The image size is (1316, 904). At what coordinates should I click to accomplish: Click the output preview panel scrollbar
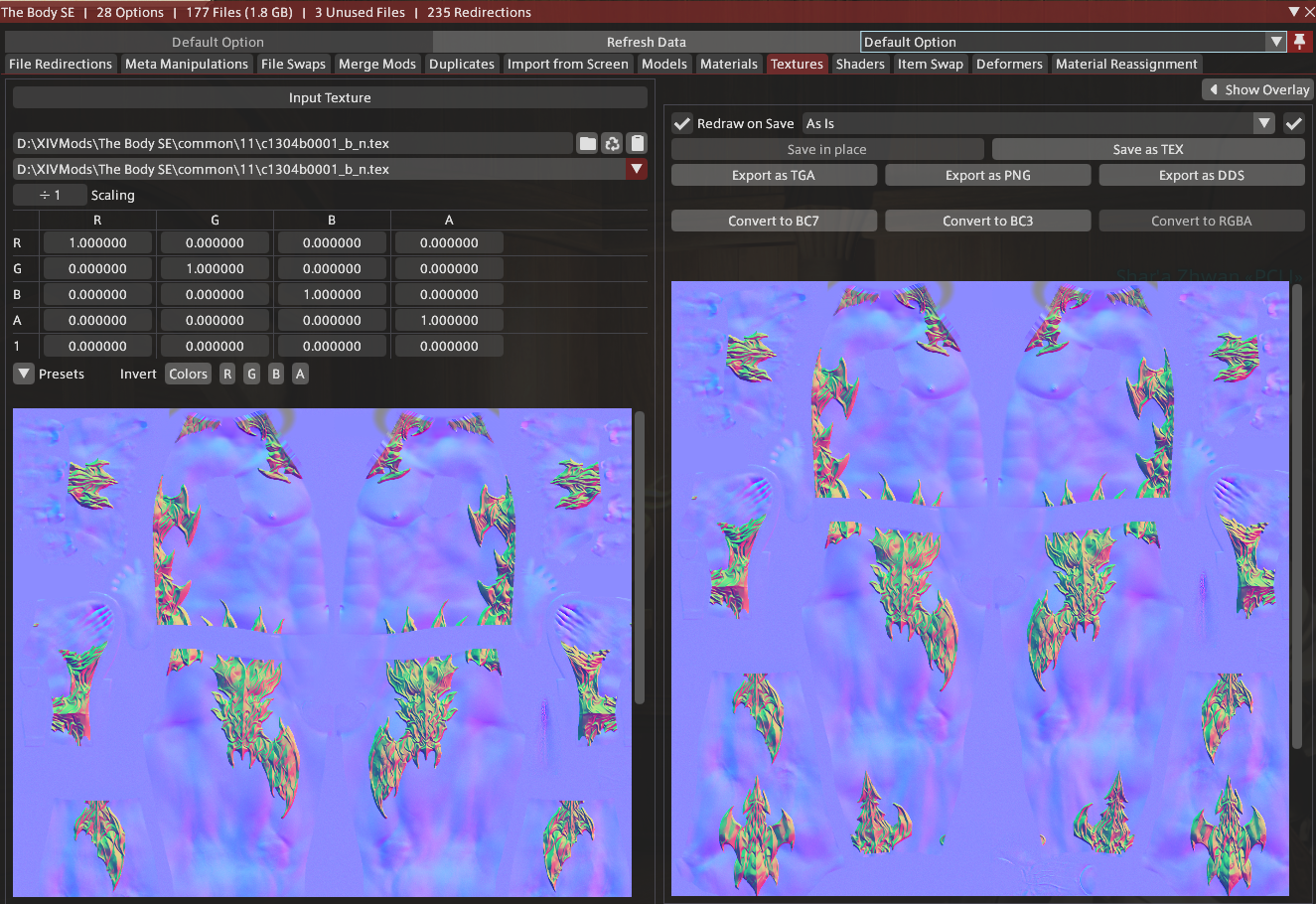[1297, 517]
